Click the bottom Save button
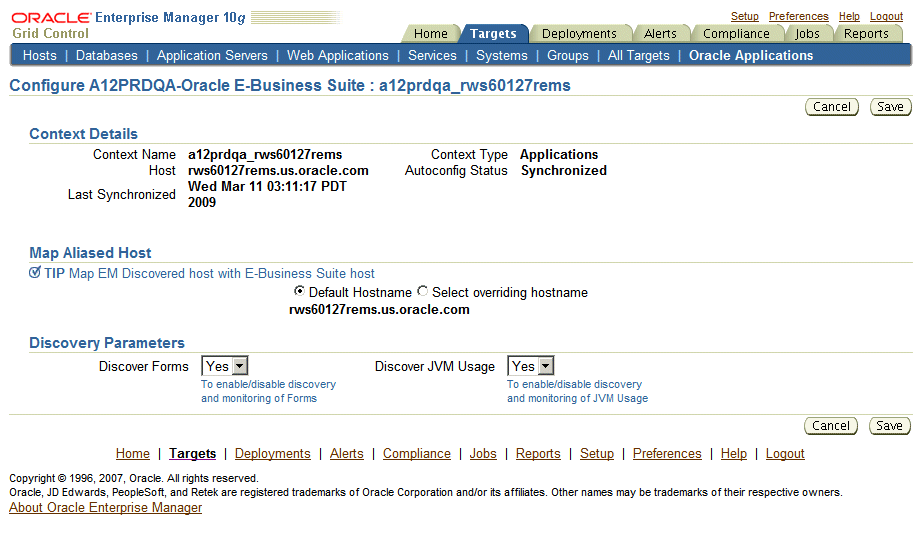 pyautogui.click(x=889, y=426)
